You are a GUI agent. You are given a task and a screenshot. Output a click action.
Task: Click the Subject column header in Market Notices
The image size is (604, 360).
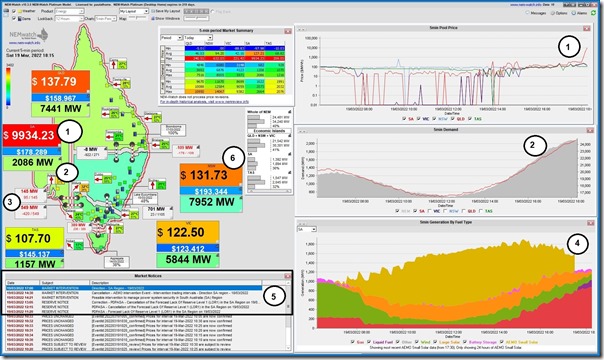tap(64, 283)
